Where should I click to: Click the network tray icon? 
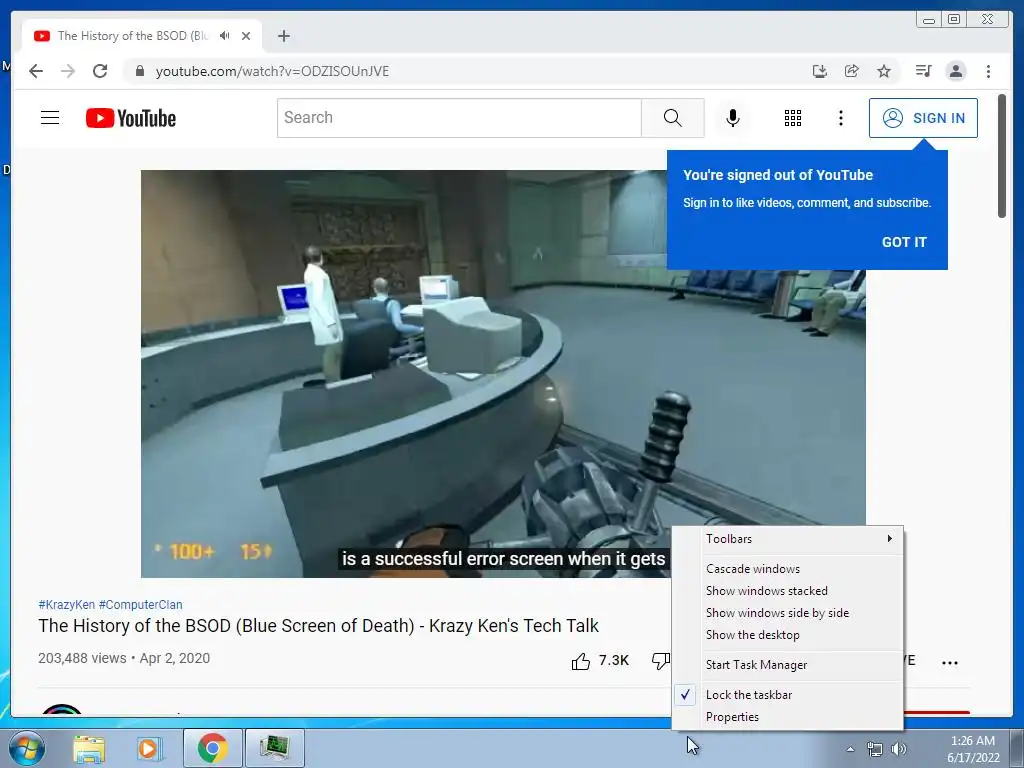[x=874, y=749]
